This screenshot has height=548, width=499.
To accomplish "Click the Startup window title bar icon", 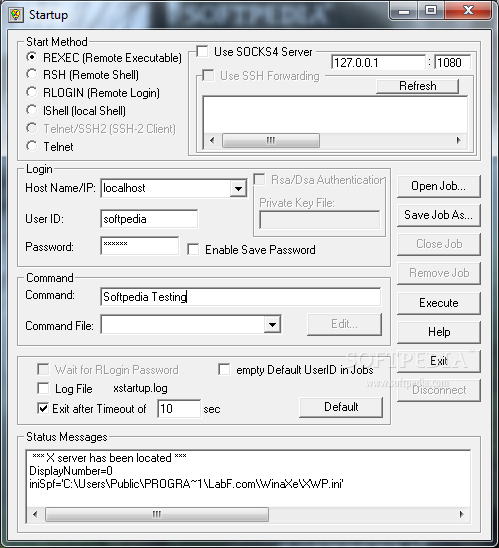I will coord(16,15).
